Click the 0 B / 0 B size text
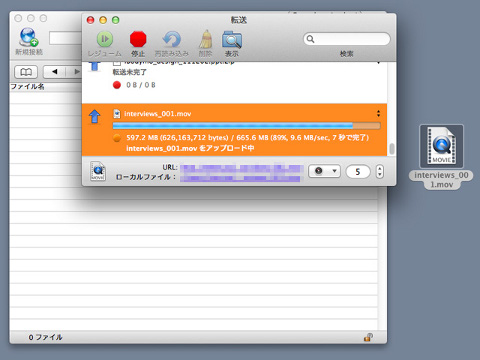 click(141, 85)
